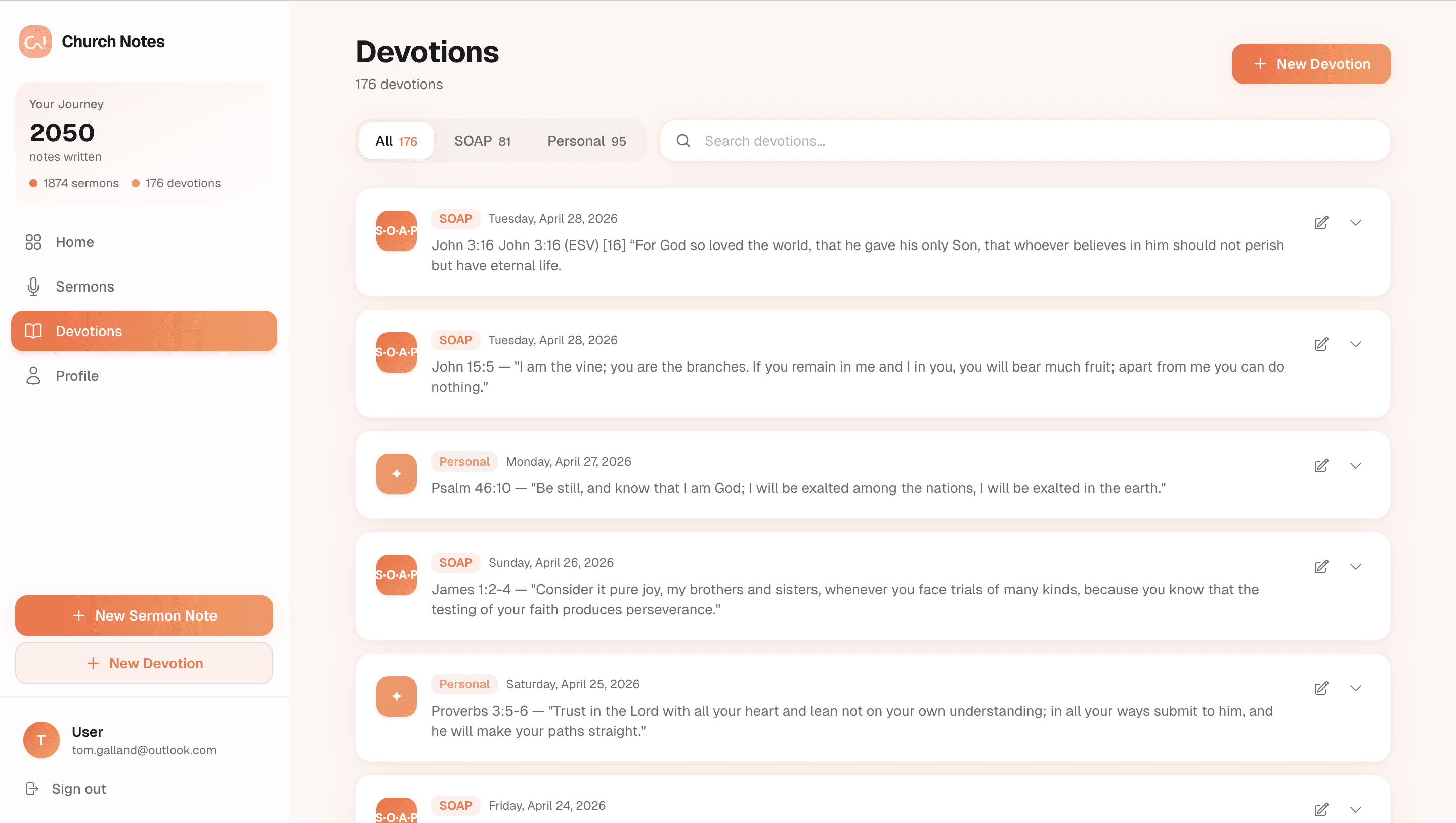
Task: Click the Devotions book icon in sidebar
Action: [x=33, y=331]
